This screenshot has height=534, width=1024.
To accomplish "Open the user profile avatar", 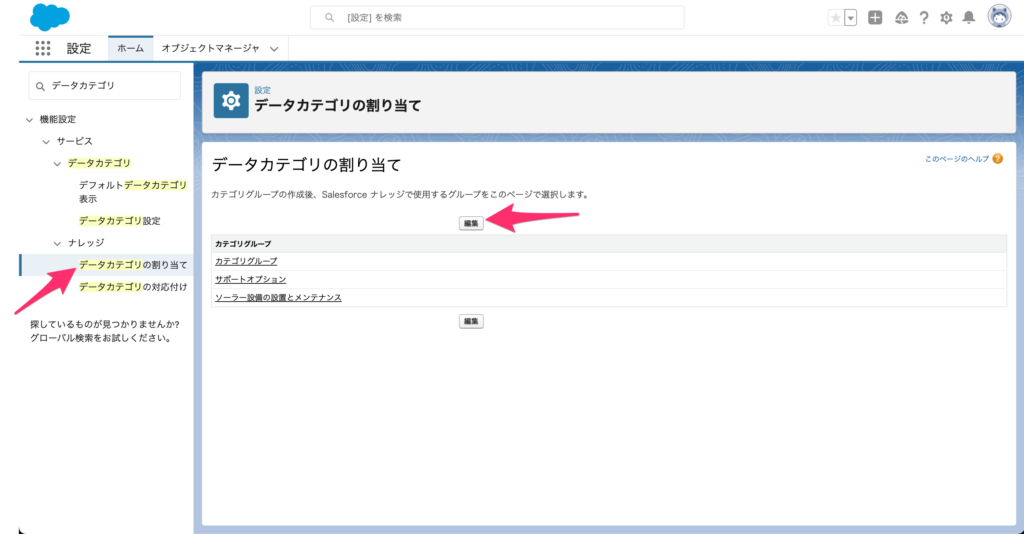I will click(x=999, y=16).
